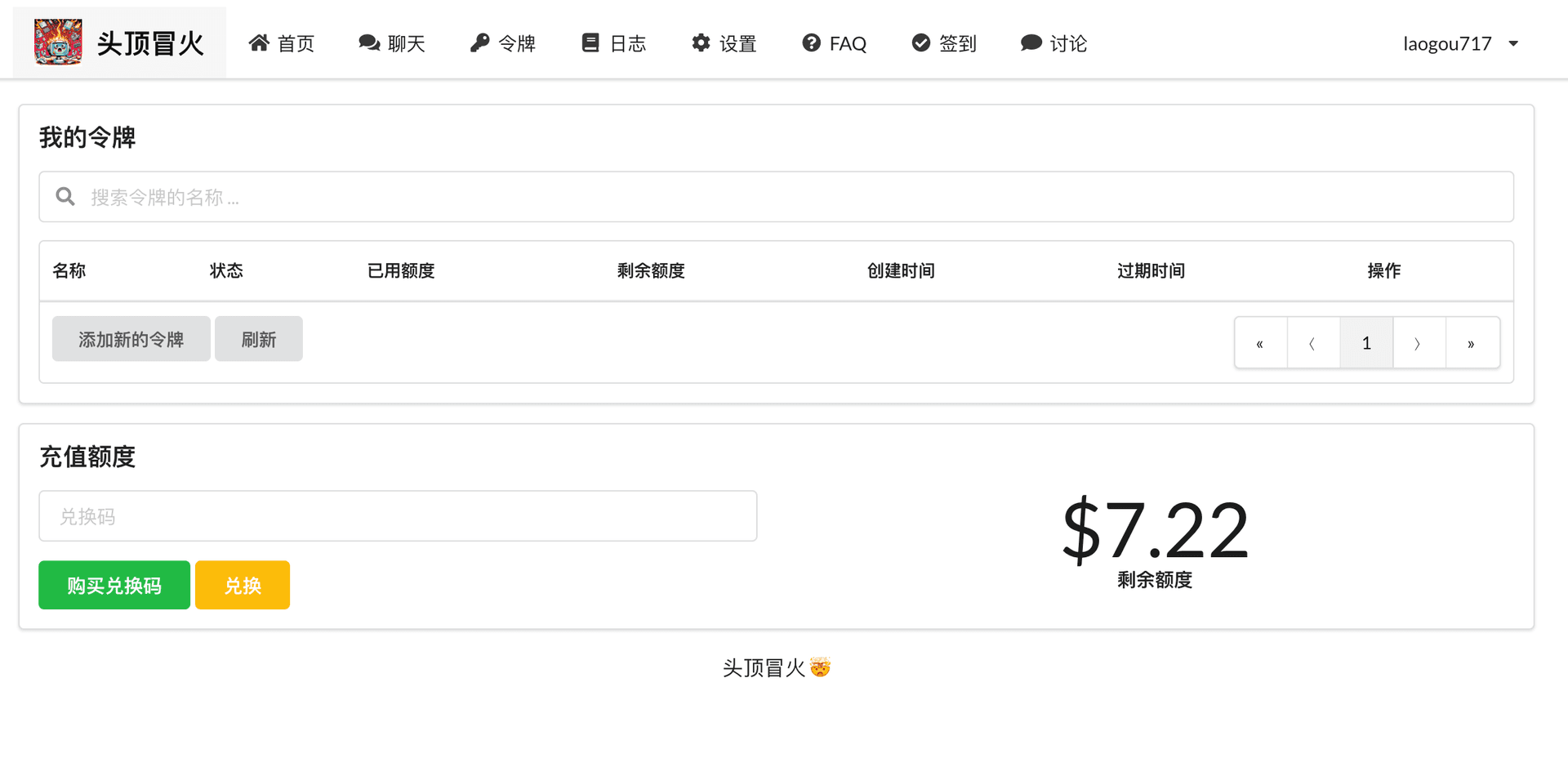Click the 头顶冒火 logo image
The height and width of the screenshot is (758, 1568).
(58, 42)
